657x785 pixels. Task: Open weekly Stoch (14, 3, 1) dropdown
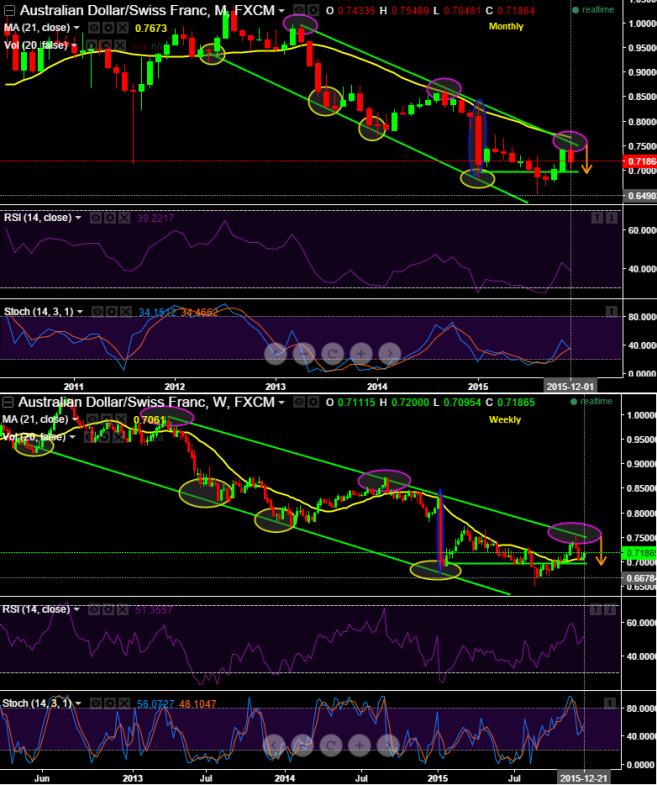click(78, 703)
